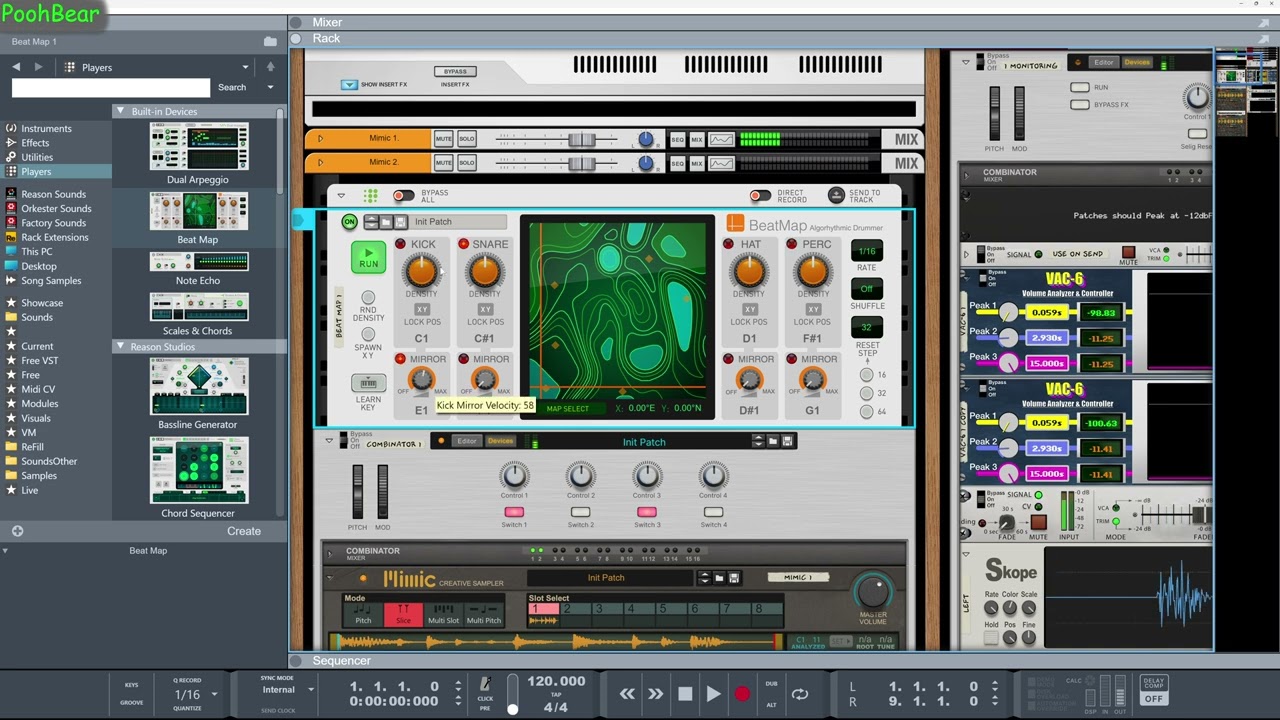Select Effects in browser sidebar
The height and width of the screenshot is (720, 1280).
pos(35,143)
